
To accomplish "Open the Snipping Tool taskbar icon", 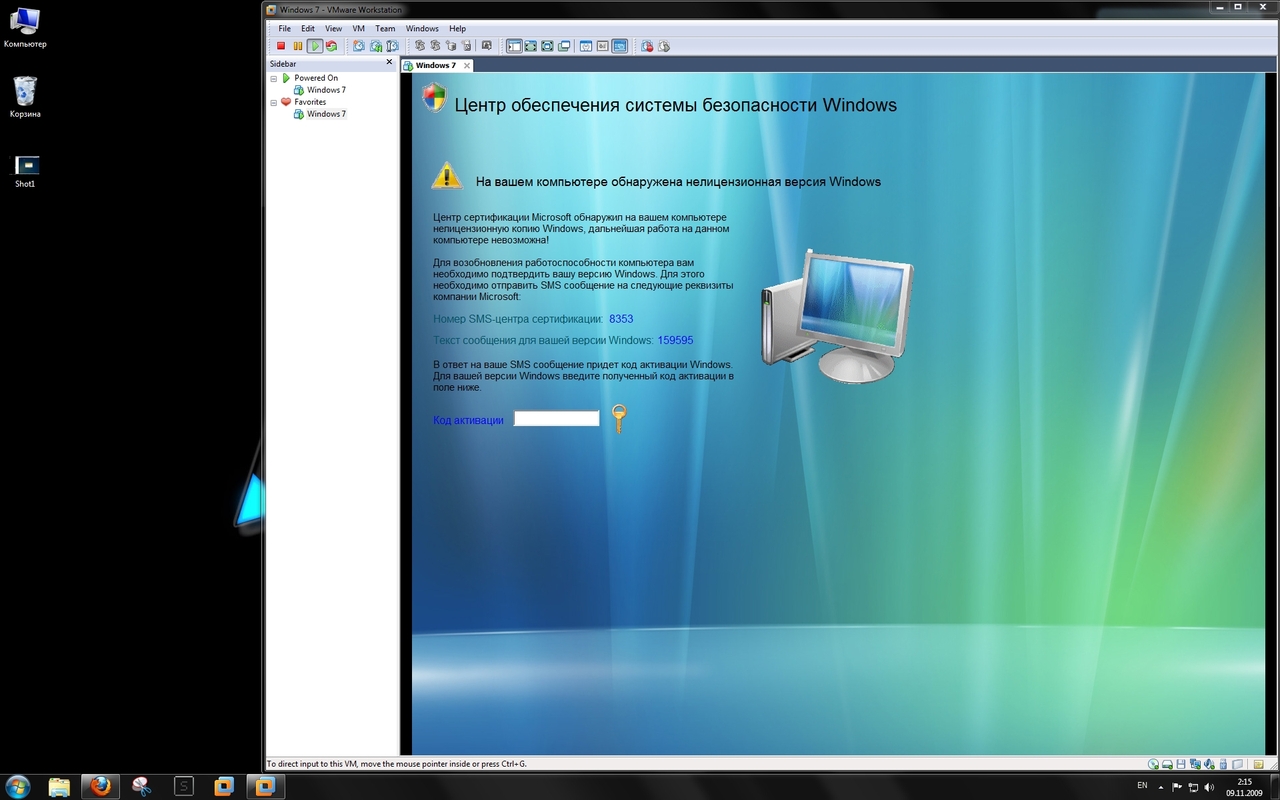I will 142,786.
